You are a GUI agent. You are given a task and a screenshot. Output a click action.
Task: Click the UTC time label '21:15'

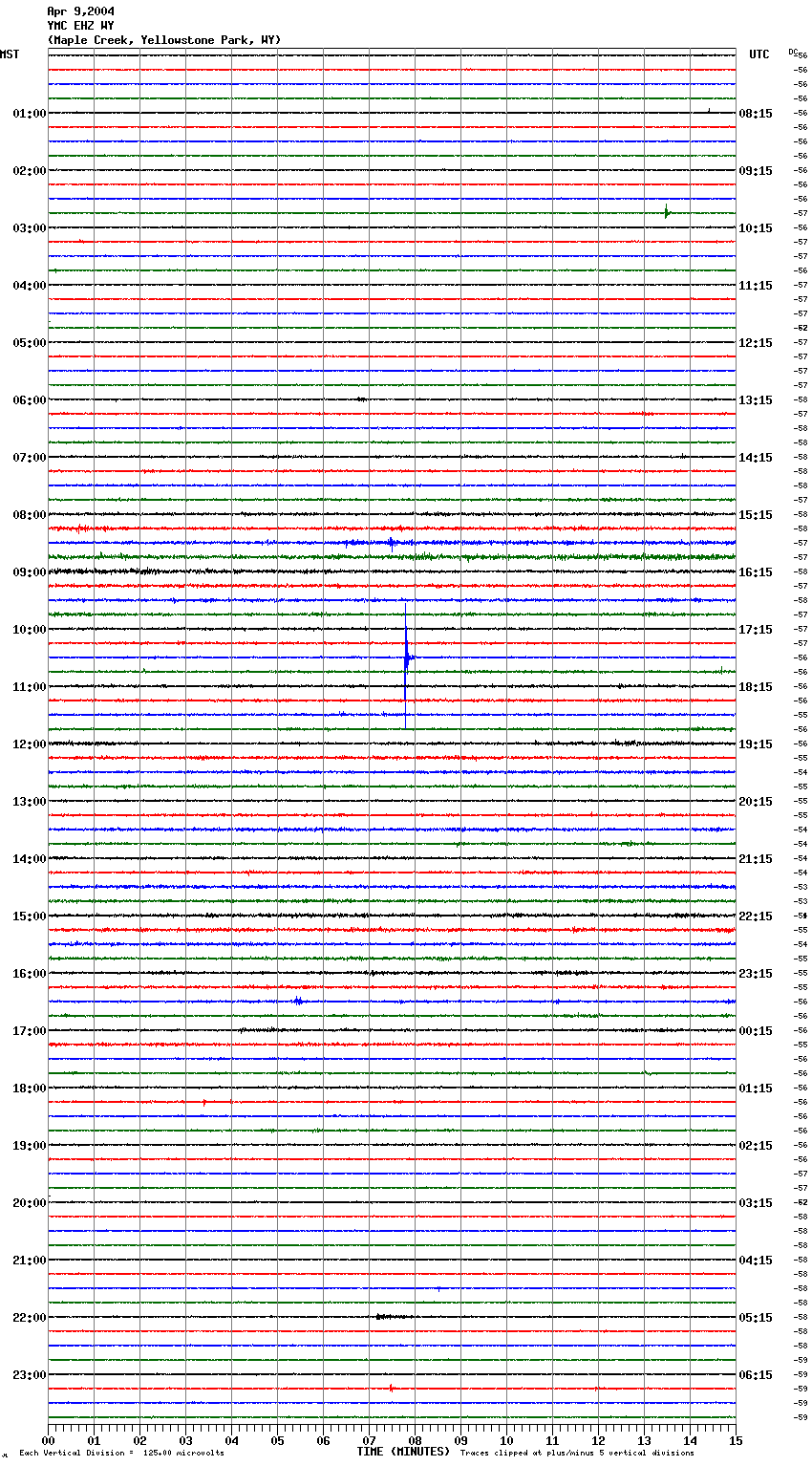[x=756, y=859]
